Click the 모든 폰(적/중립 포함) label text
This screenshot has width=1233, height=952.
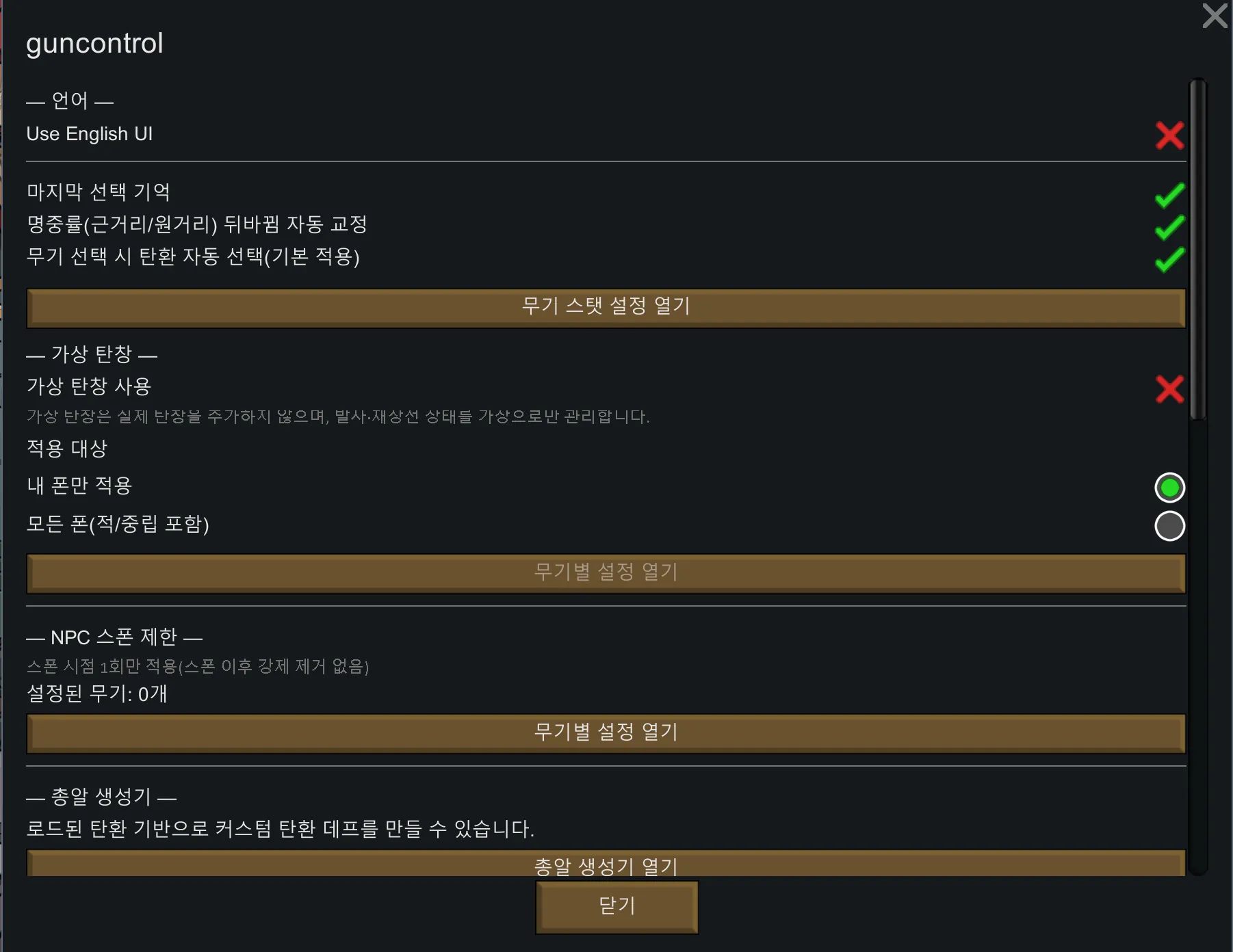(x=118, y=524)
